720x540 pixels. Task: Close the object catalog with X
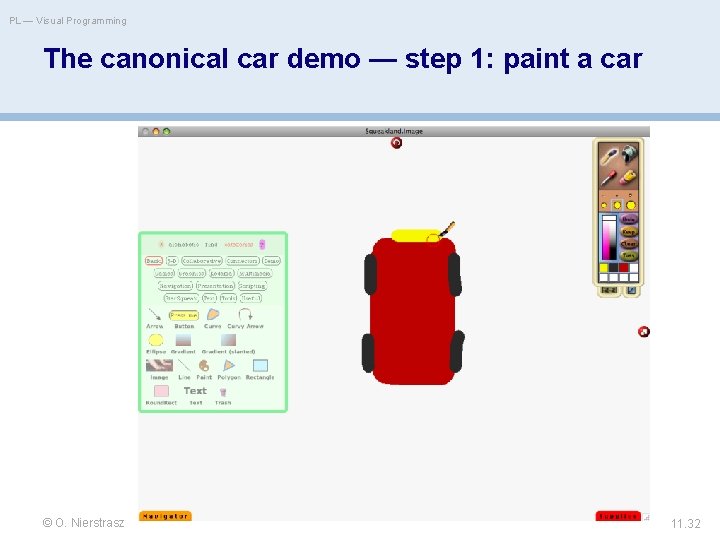[161, 245]
